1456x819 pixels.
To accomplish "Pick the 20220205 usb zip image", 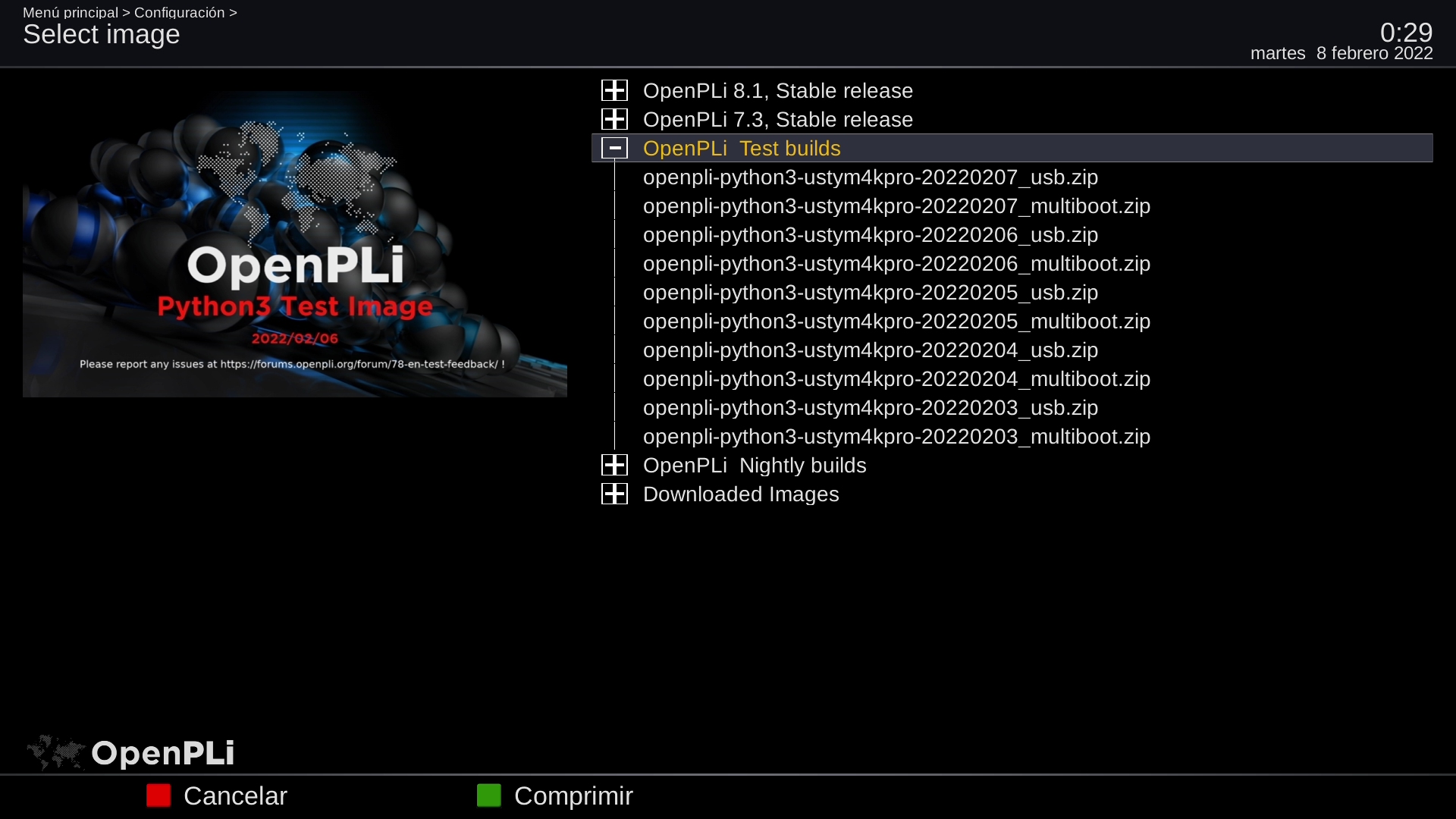I will coord(871,292).
